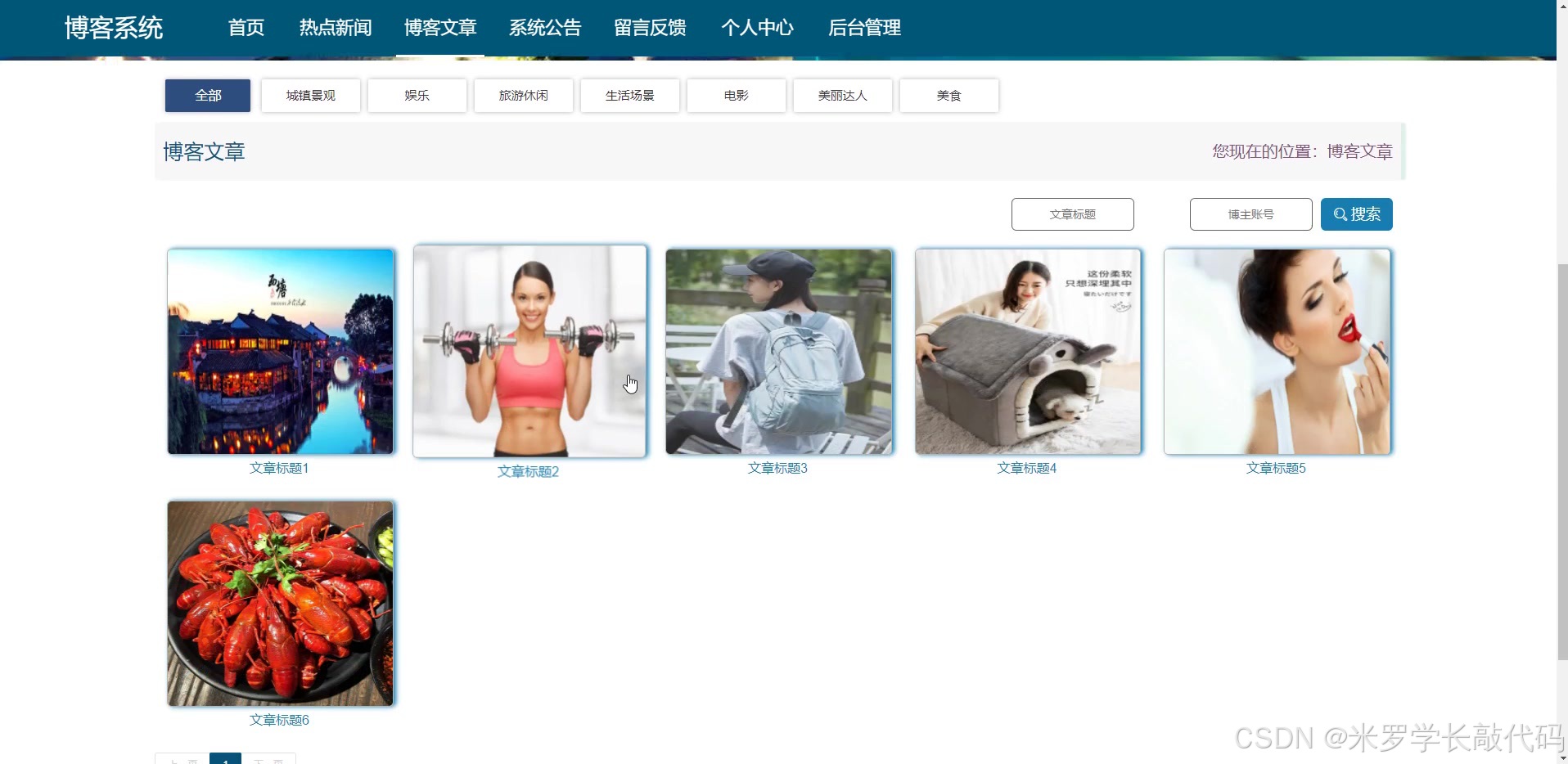Select the 全部 category filter
This screenshot has height=764, width=1568.
(x=206, y=95)
